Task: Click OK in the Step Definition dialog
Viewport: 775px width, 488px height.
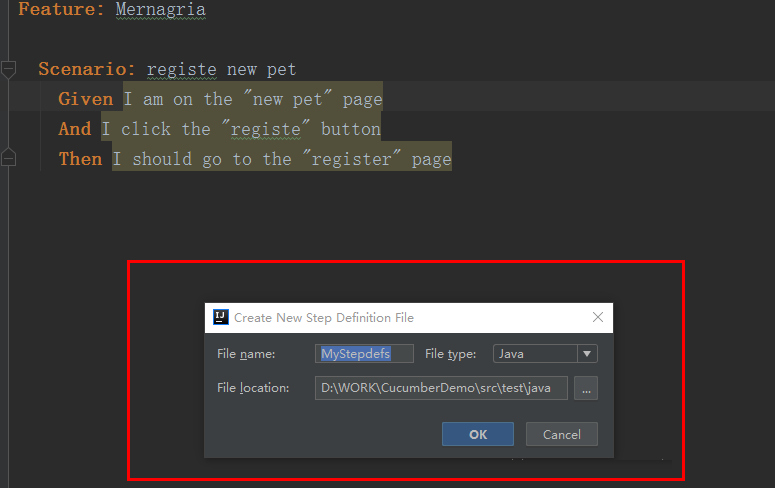Action: pyautogui.click(x=477, y=434)
